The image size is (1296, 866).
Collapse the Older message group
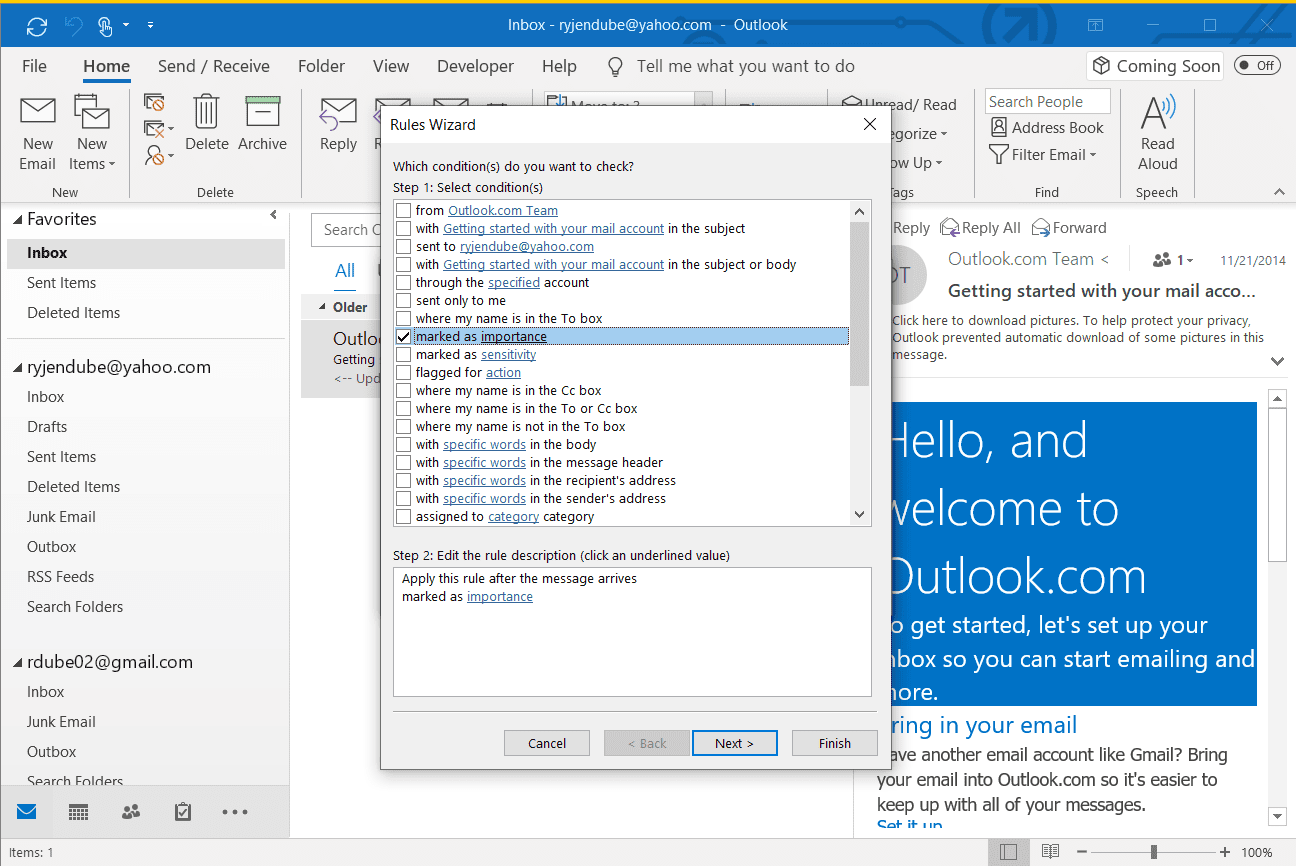click(322, 307)
